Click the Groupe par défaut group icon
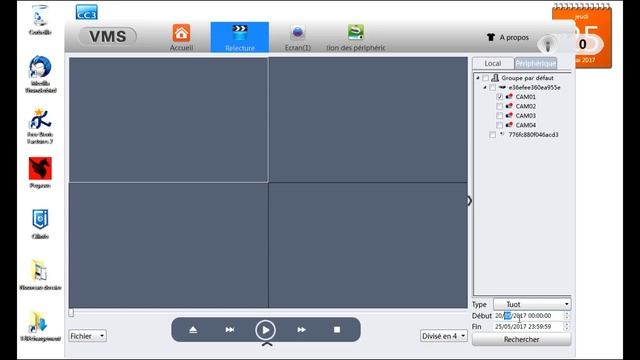Viewport: 640px width, 360px height. coord(495,78)
